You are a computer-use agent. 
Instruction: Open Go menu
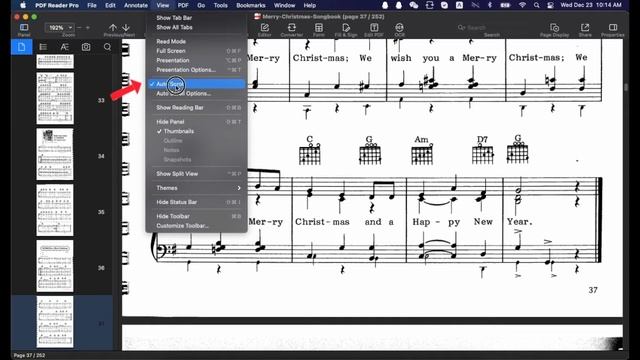pyautogui.click(x=201, y=5)
